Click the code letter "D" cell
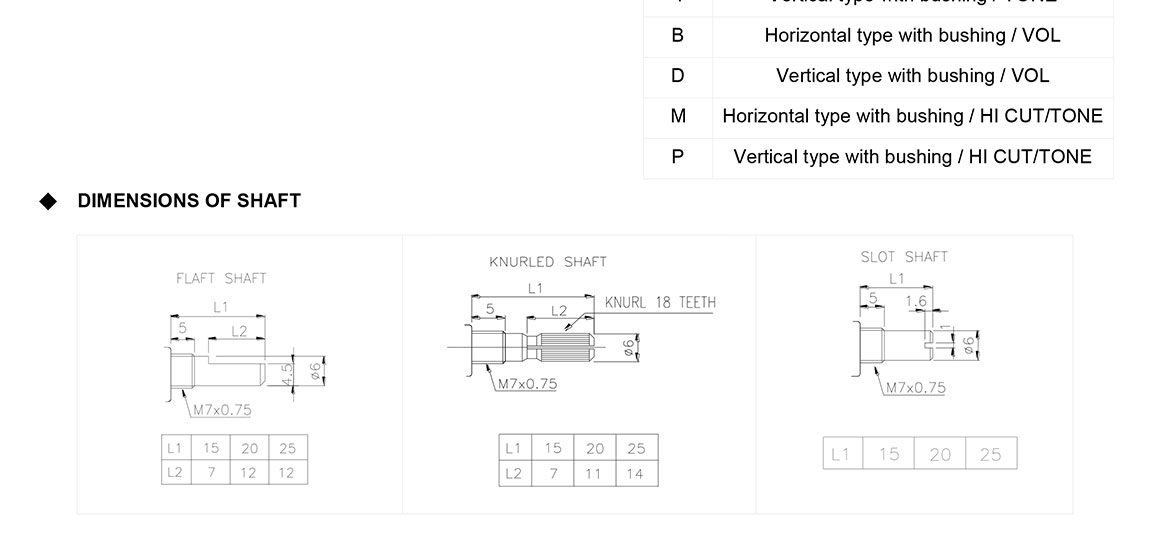The image size is (1150, 542). pyautogui.click(x=678, y=76)
